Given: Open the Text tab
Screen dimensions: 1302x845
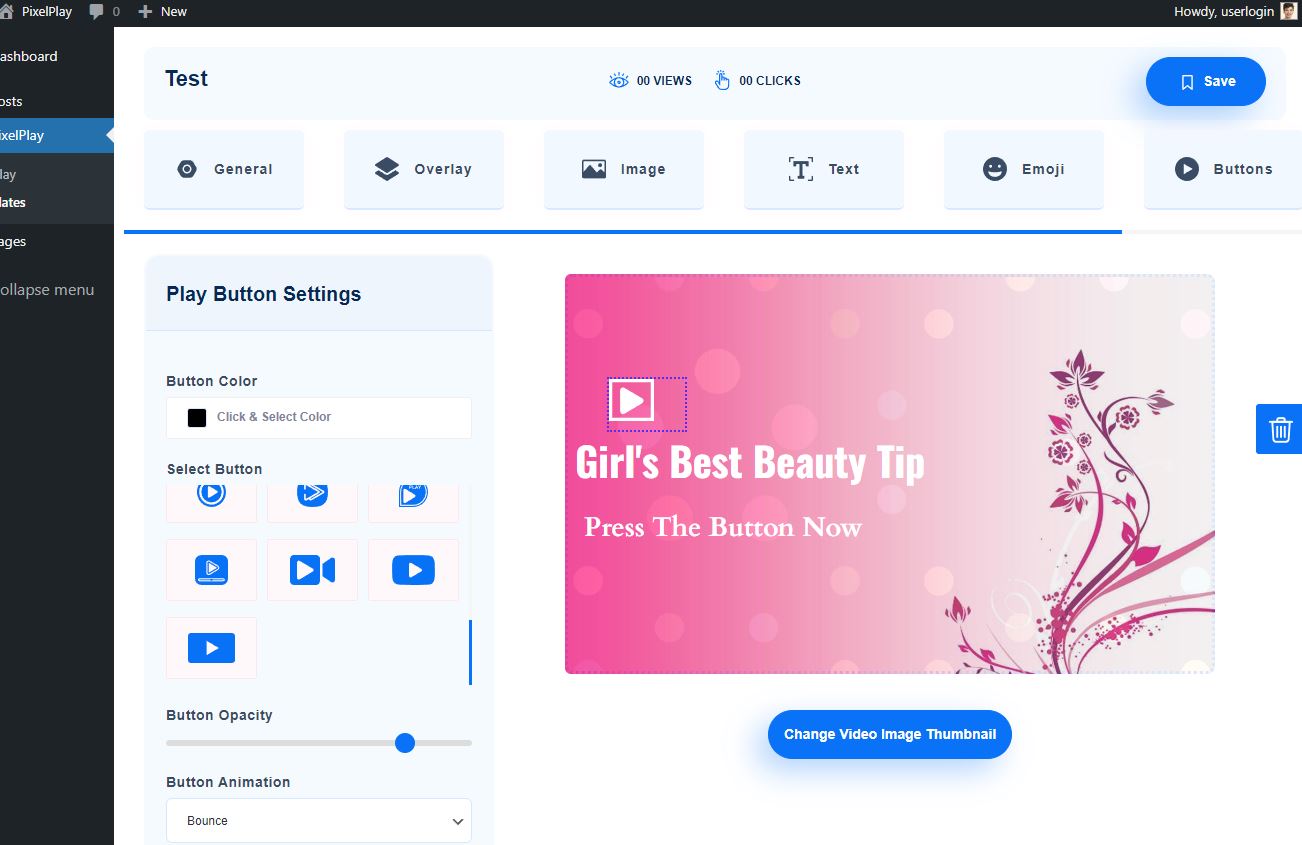Looking at the screenshot, I should tap(824, 169).
